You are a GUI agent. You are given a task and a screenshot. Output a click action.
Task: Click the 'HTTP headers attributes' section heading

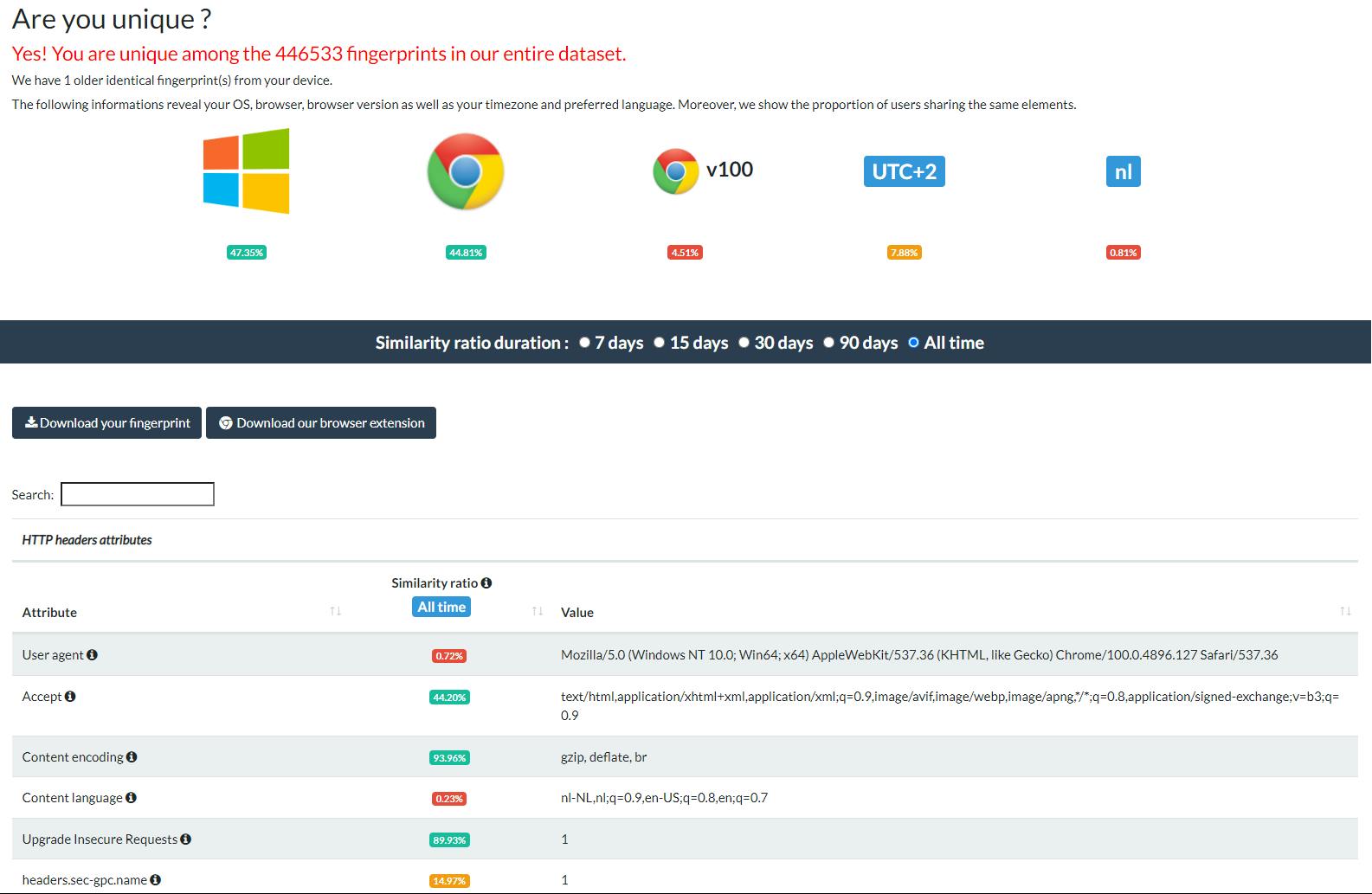[x=87, y=540]
